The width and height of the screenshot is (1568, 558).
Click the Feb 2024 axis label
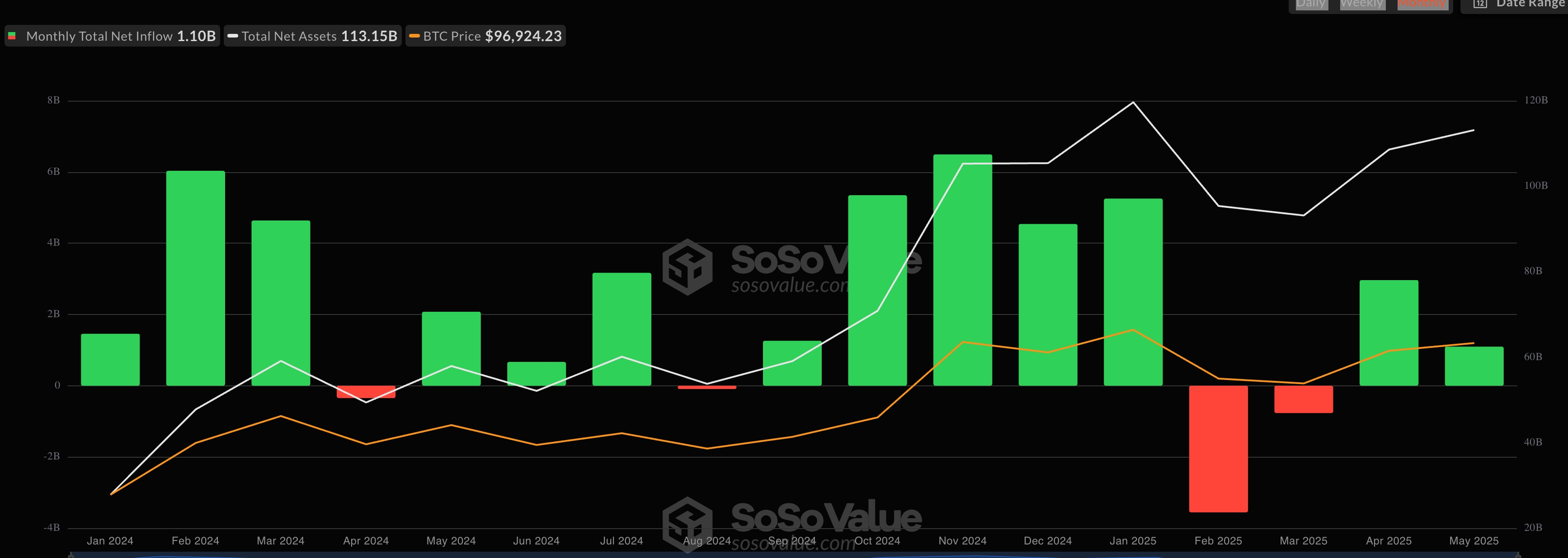click(x=195, y=540)
